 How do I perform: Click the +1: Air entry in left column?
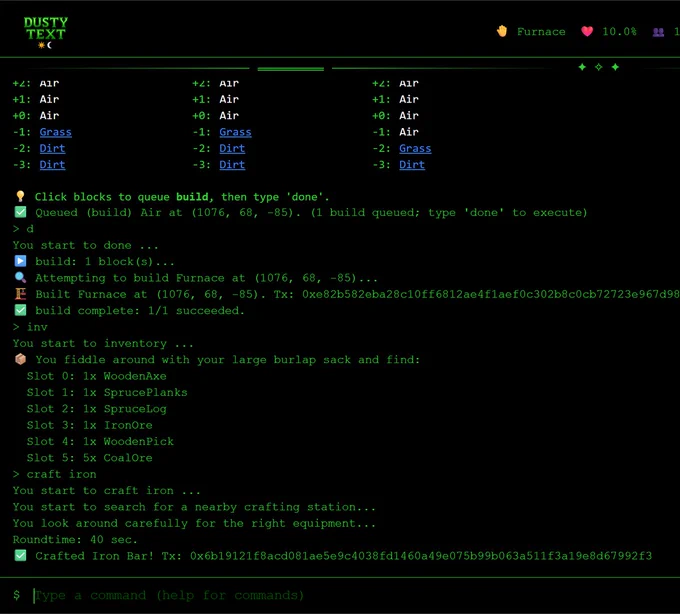pyautogui.click(x=36, y=99)
